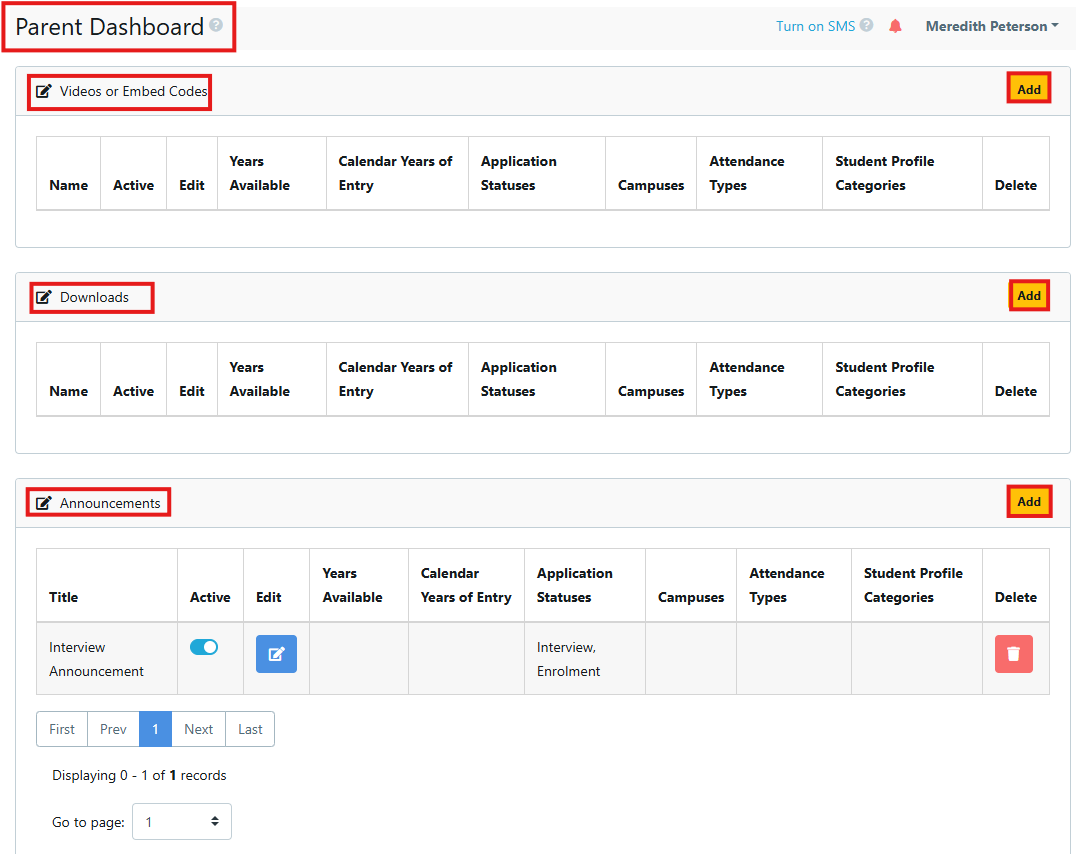Viewport: 1076px width, 854px height.
Task: Go to the First page of announcements
Action: 61,729
